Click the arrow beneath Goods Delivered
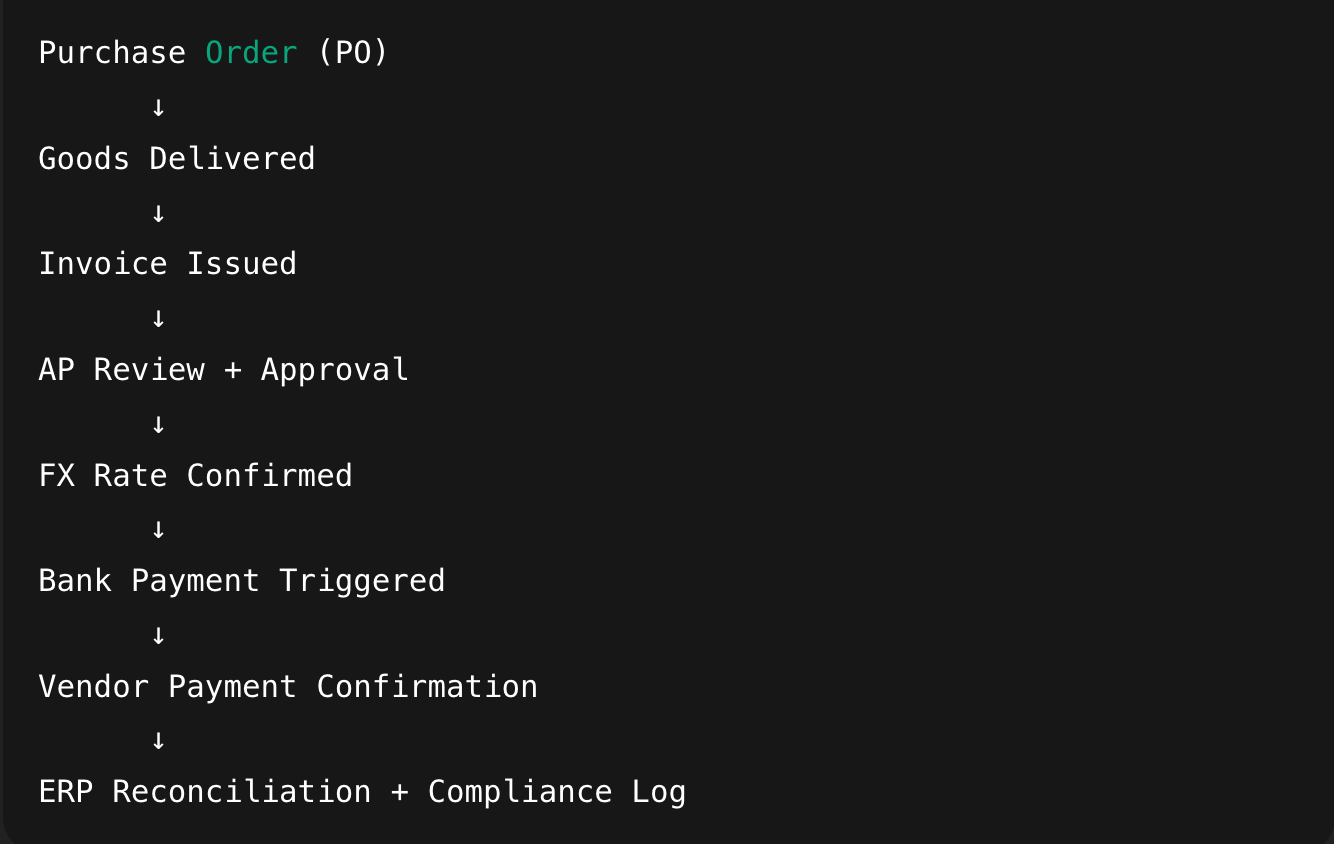This screenshot has height=844, width=1334. [158, 212]
